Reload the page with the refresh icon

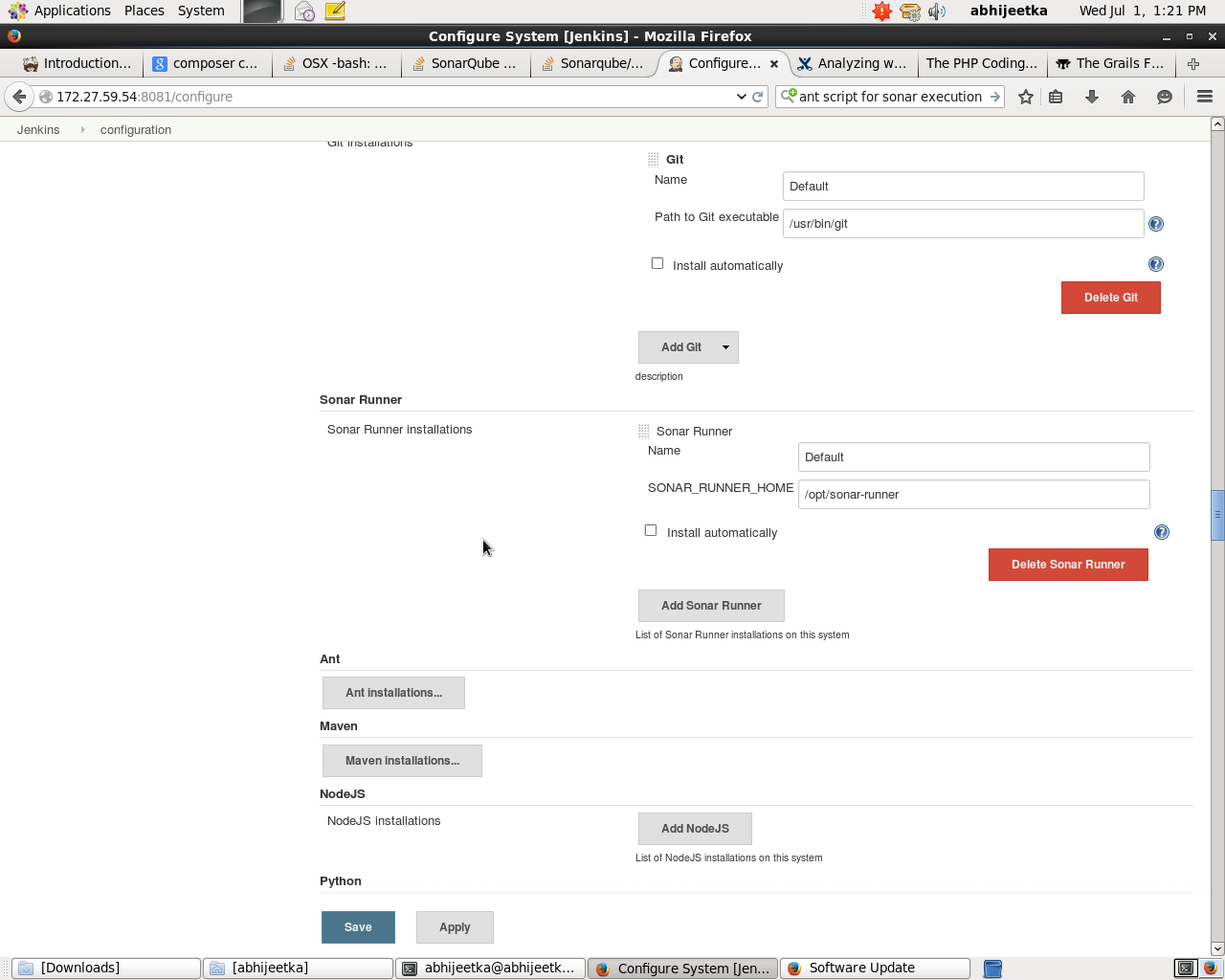click(757, 97)
